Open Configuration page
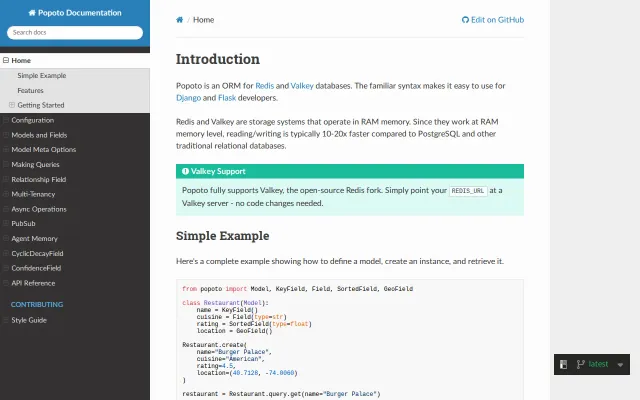 (33, 120)
